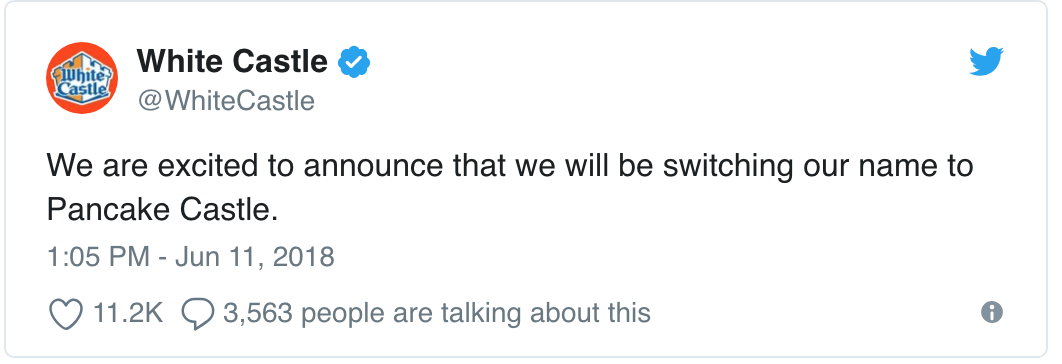
Task: Select the White Castle logo image
Action: tap(82, 78)
